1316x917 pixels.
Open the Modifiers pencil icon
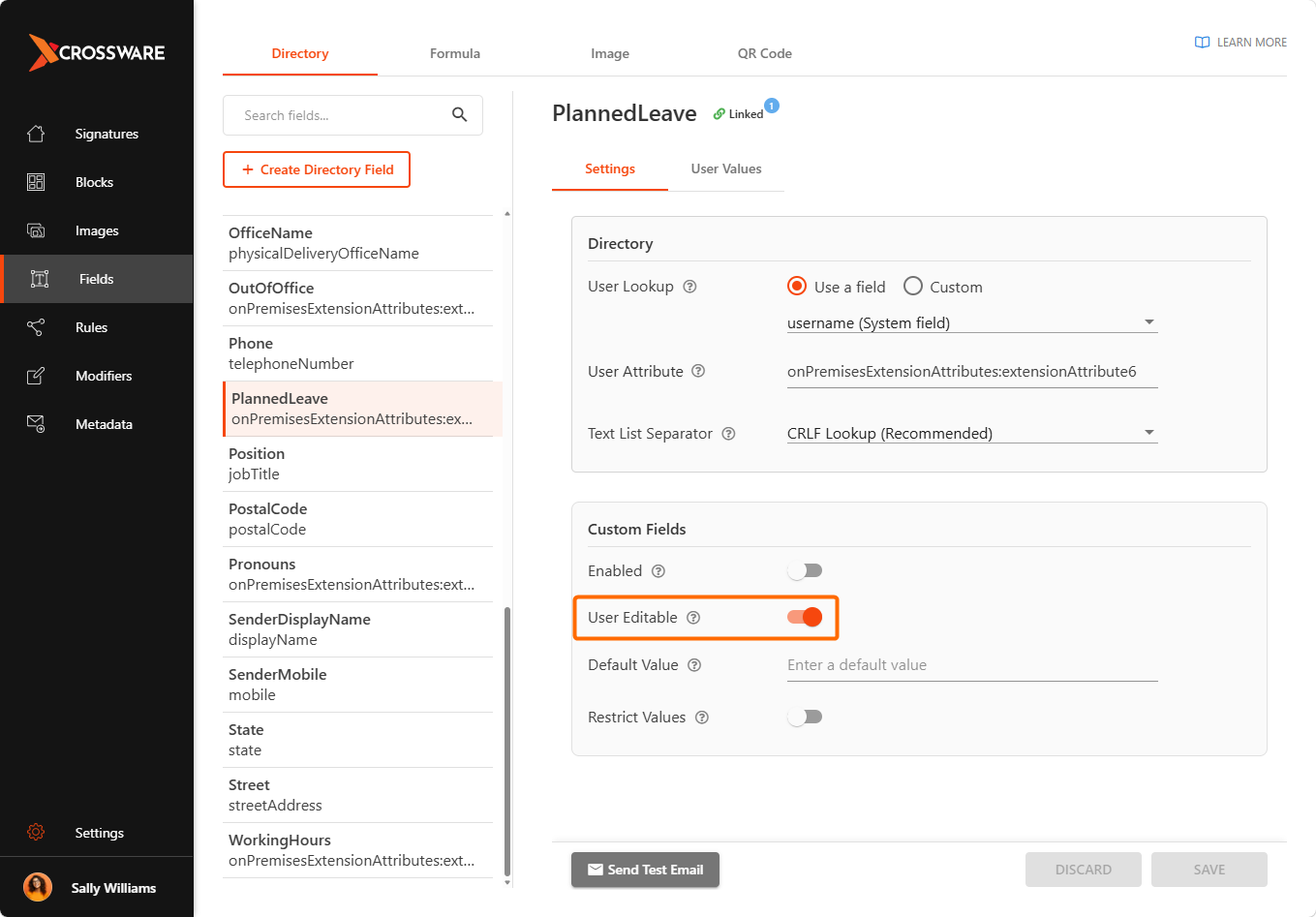coord(36,376)
